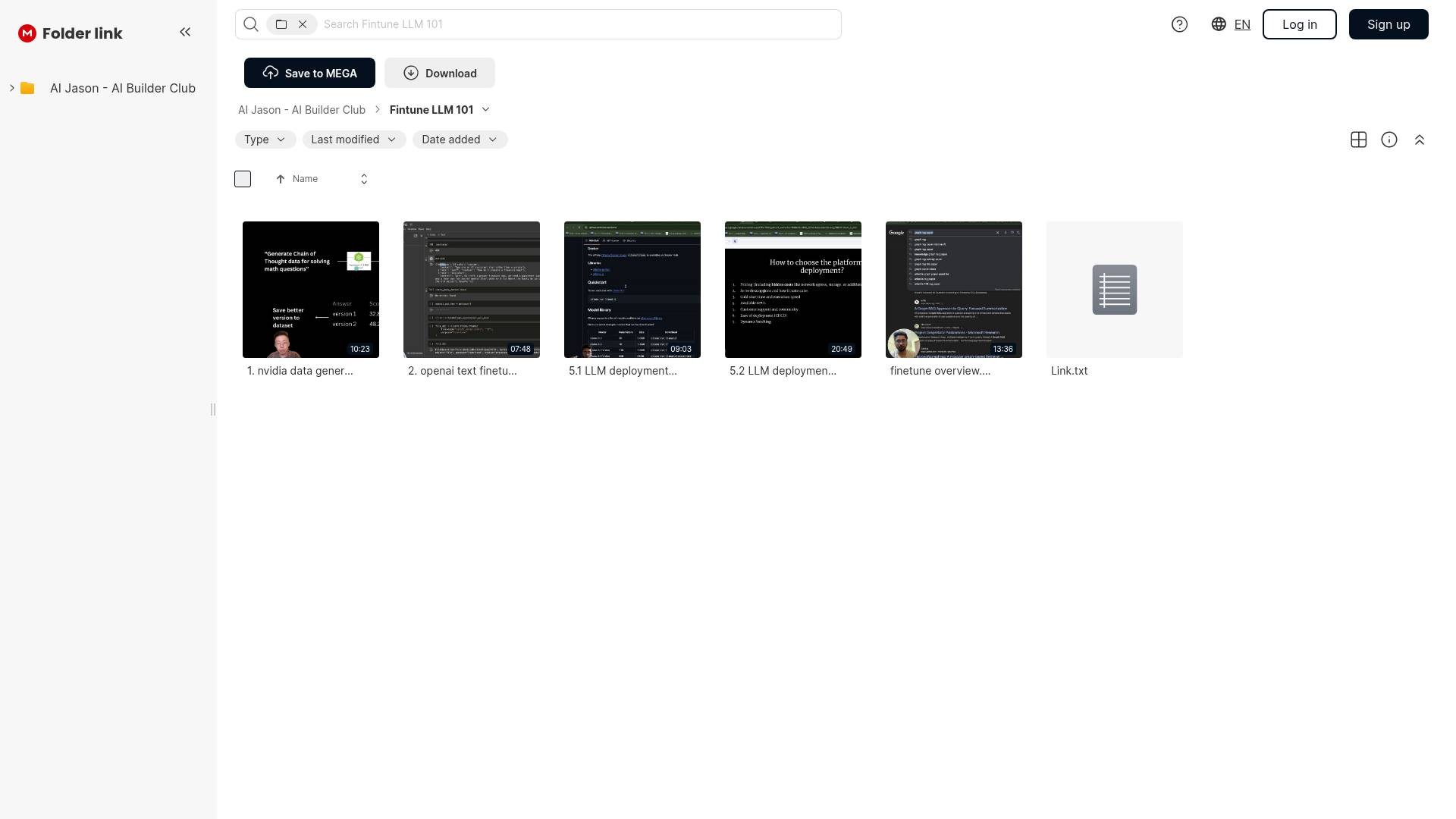Remove the folder filter from the search bar
The image size is (1456, 819).
[303, 24]
